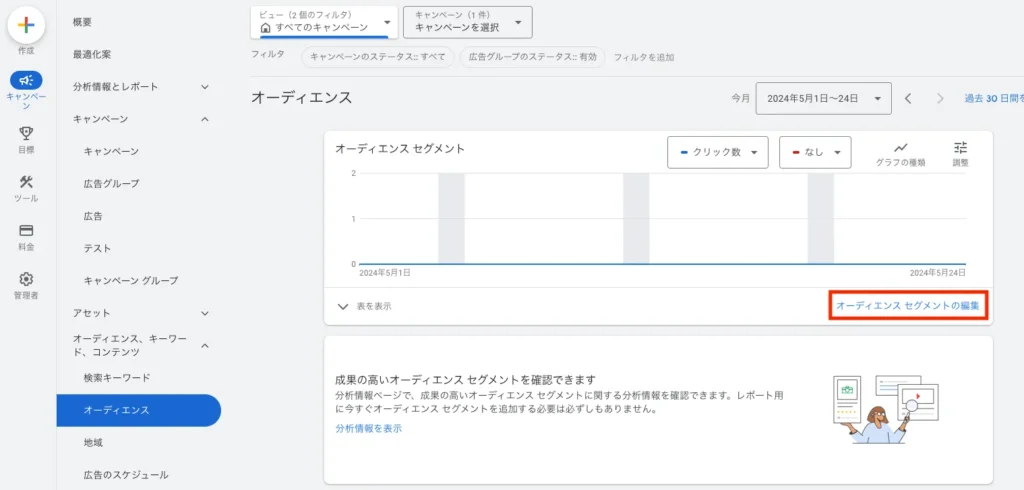
Task: Select 広告のスケジュール in the sidebar
Action: coord(126,475)
